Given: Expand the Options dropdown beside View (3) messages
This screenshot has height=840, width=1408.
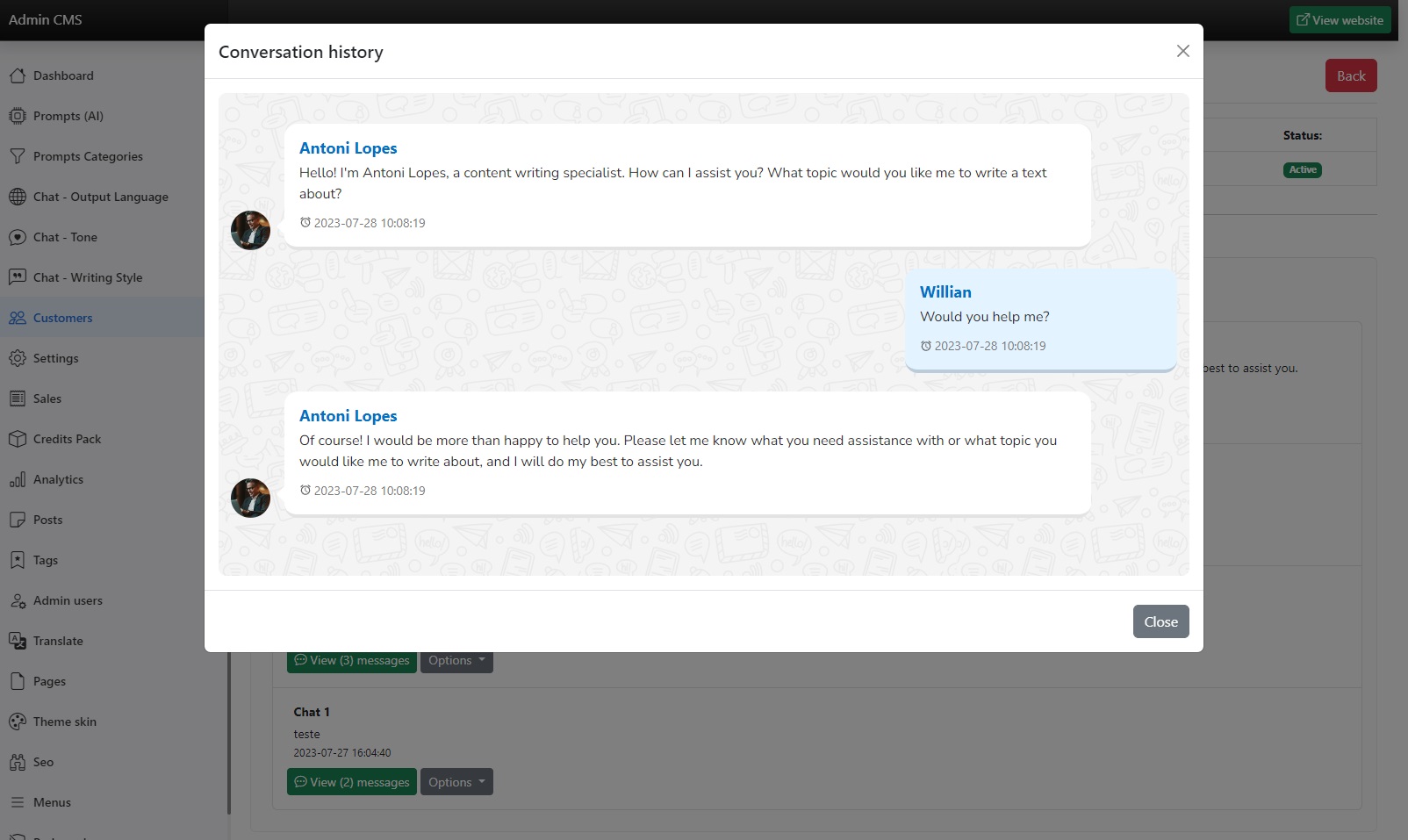Looking at the screenshot, I should pyautogui.click(x=456, y=661).
